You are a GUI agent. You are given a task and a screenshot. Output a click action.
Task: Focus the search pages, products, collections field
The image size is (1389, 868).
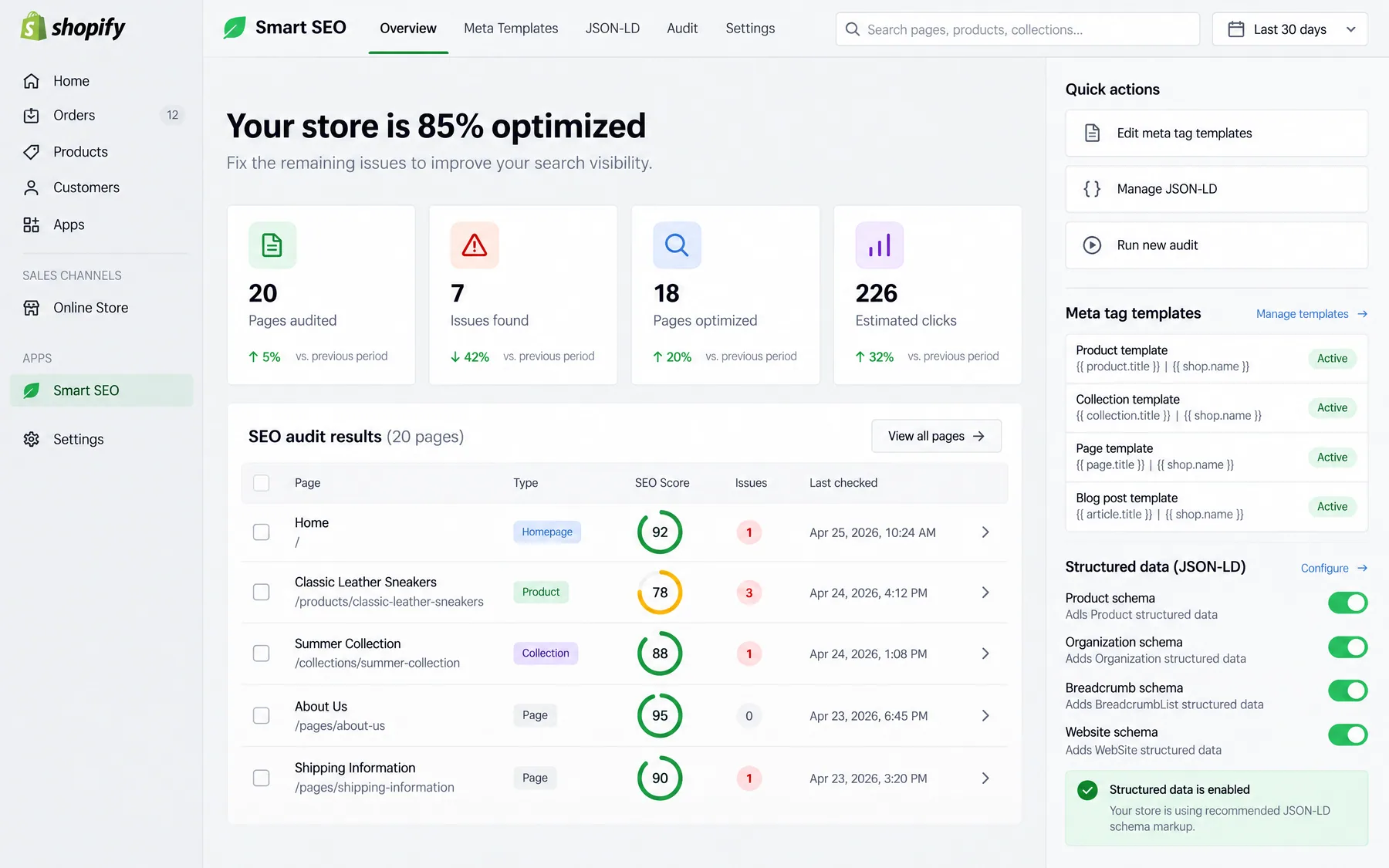click(1017, 29)
